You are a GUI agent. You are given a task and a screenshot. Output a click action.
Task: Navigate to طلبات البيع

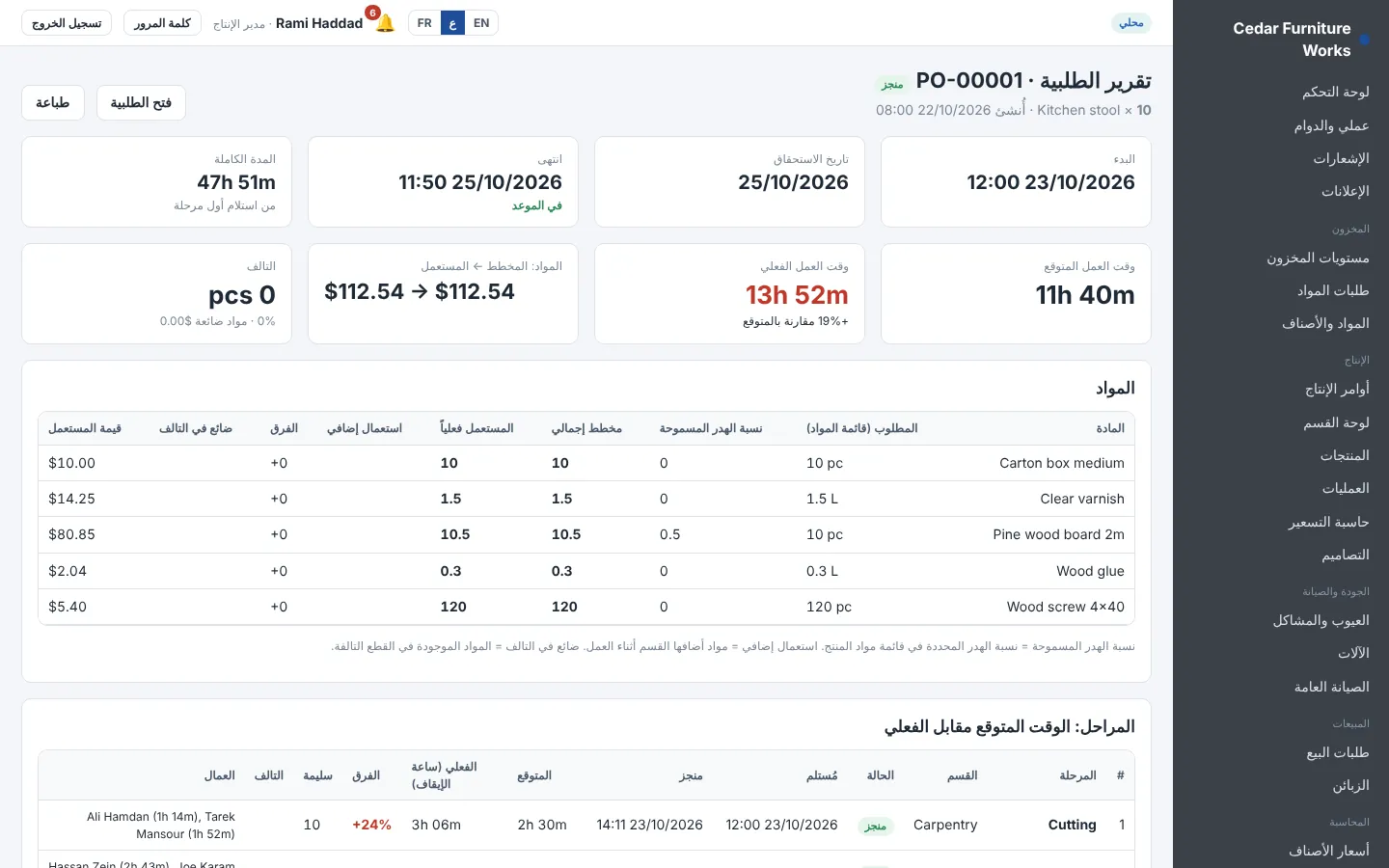1338,752
